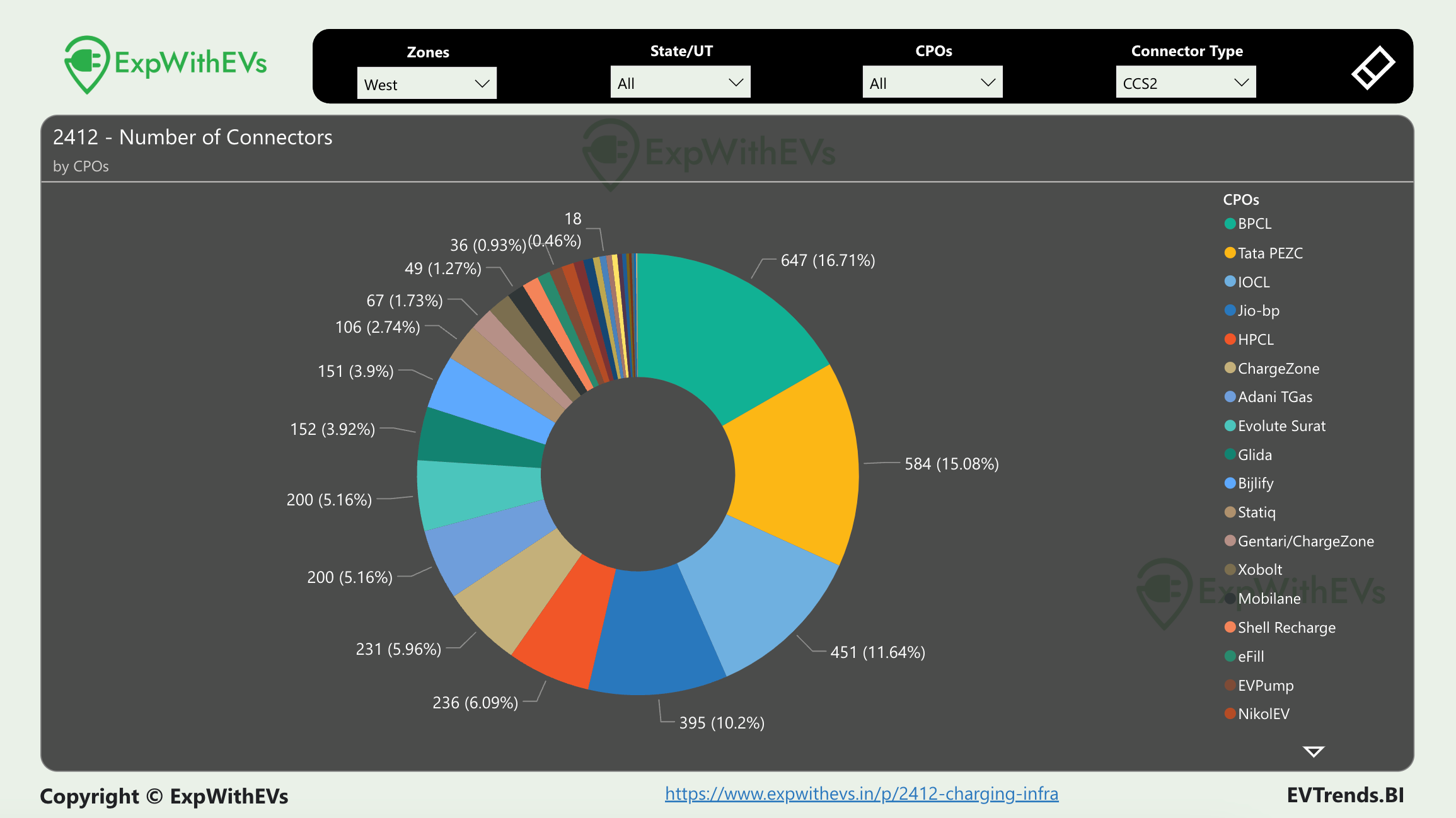The height and width of the screenshot is (818, 1456).
Task: Select Evolute Surat legend entry
Action: click(1275, 425)
